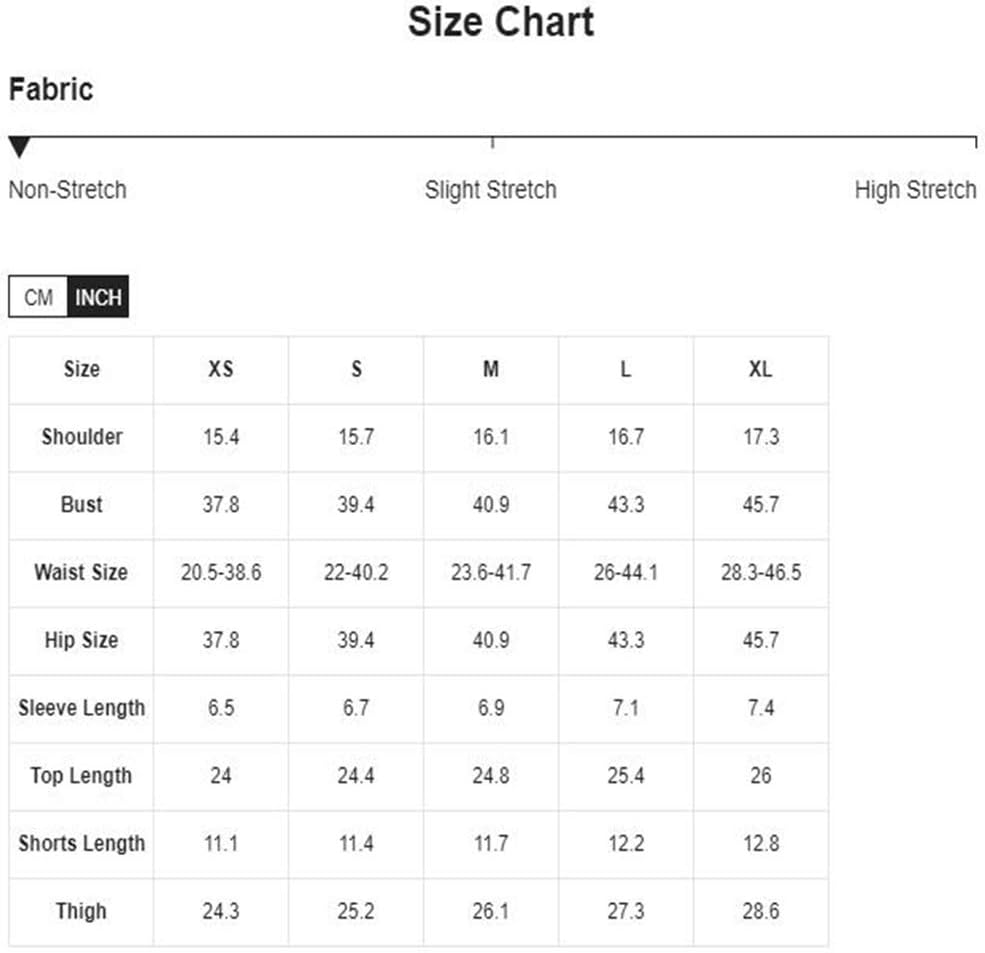This screenshot has height=953, width=985.
Task: Click the Shoulder row label
Action: tap(82, 437)
